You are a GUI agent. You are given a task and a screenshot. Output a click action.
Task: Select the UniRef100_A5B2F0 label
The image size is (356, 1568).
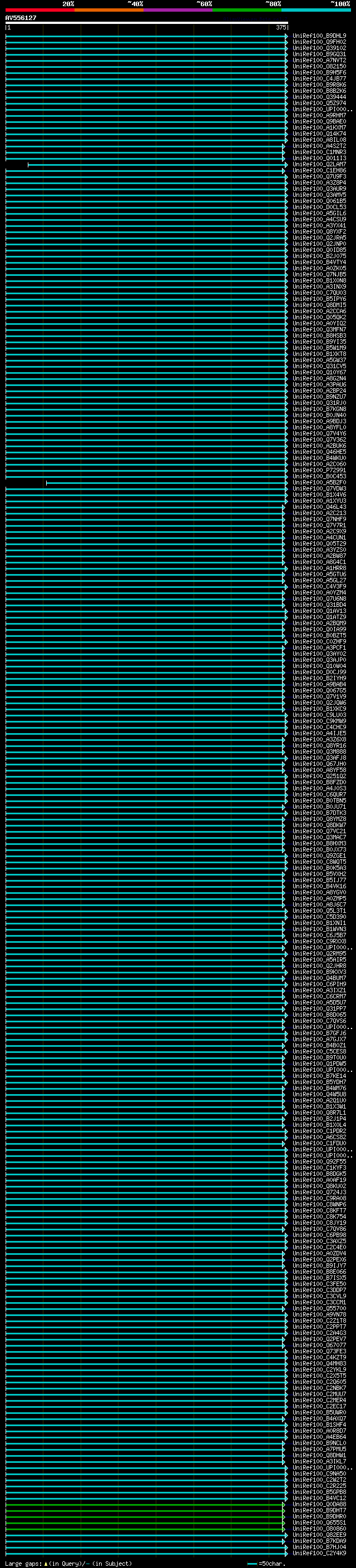pos(319,483)
